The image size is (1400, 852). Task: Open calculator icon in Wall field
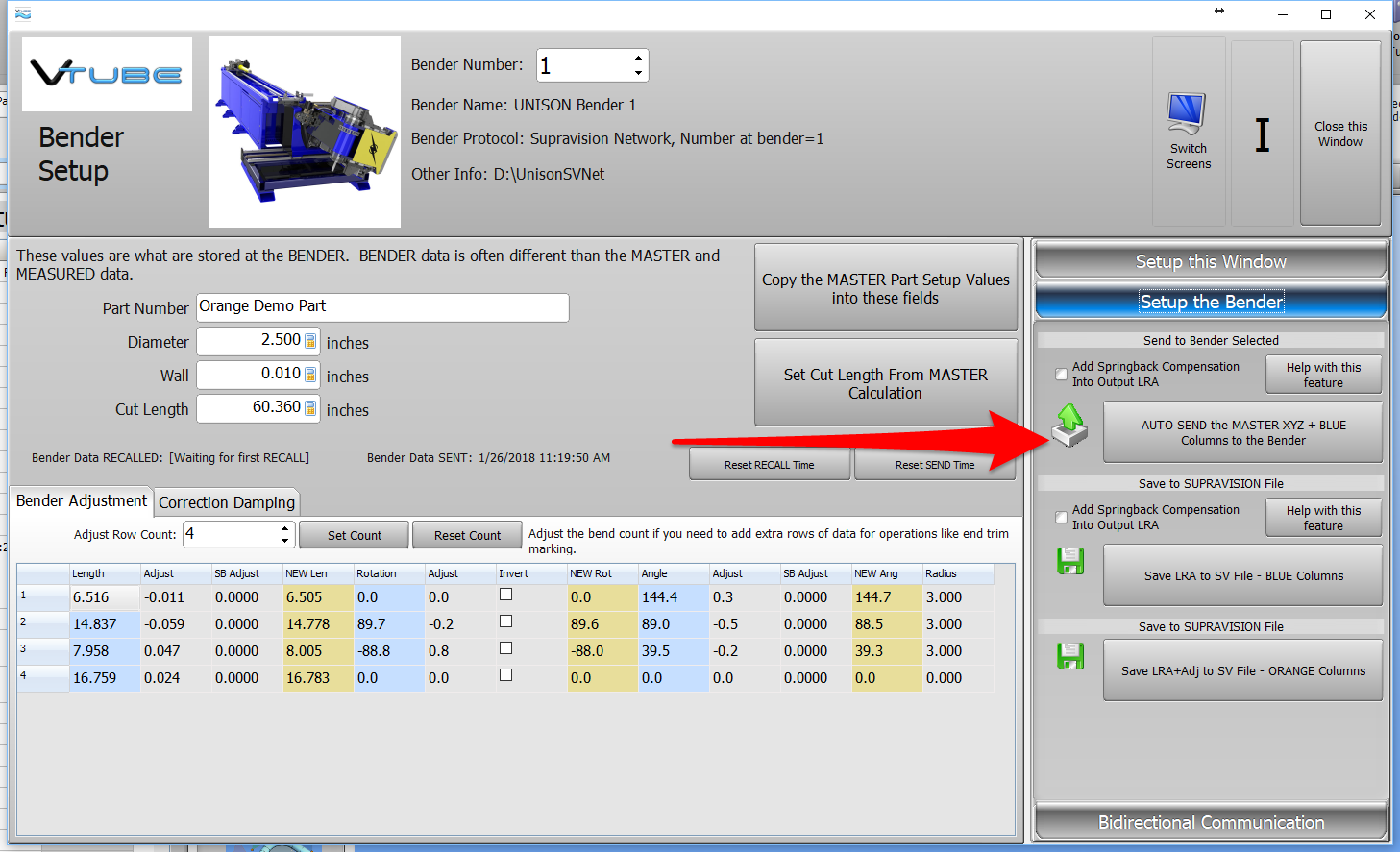coord(310,375)
